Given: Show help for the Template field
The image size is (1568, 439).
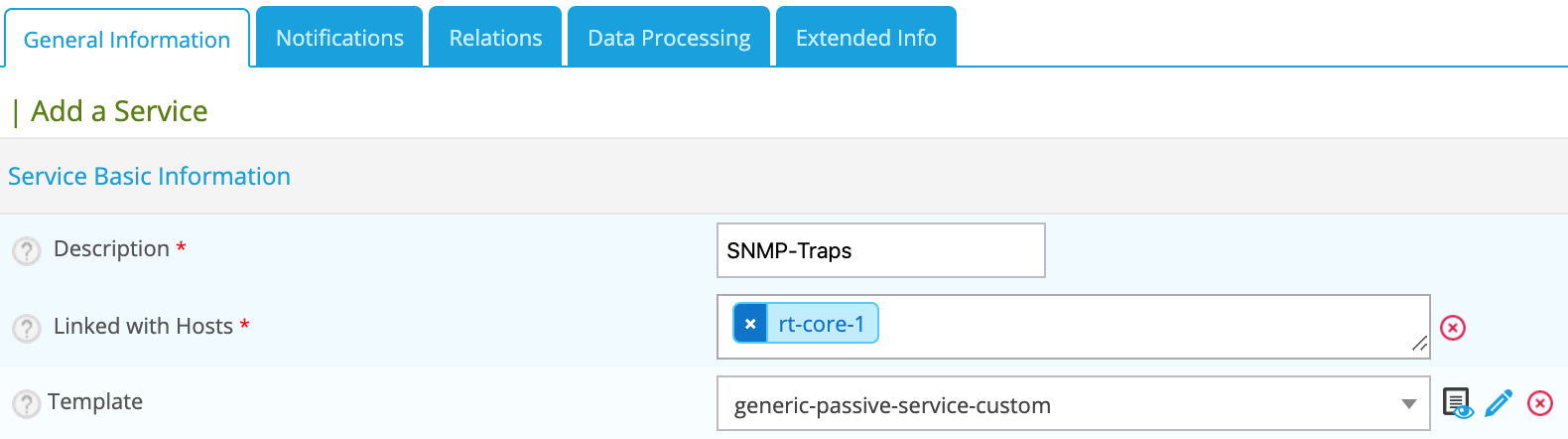Looking at the screenshot, I should point(27,403).
